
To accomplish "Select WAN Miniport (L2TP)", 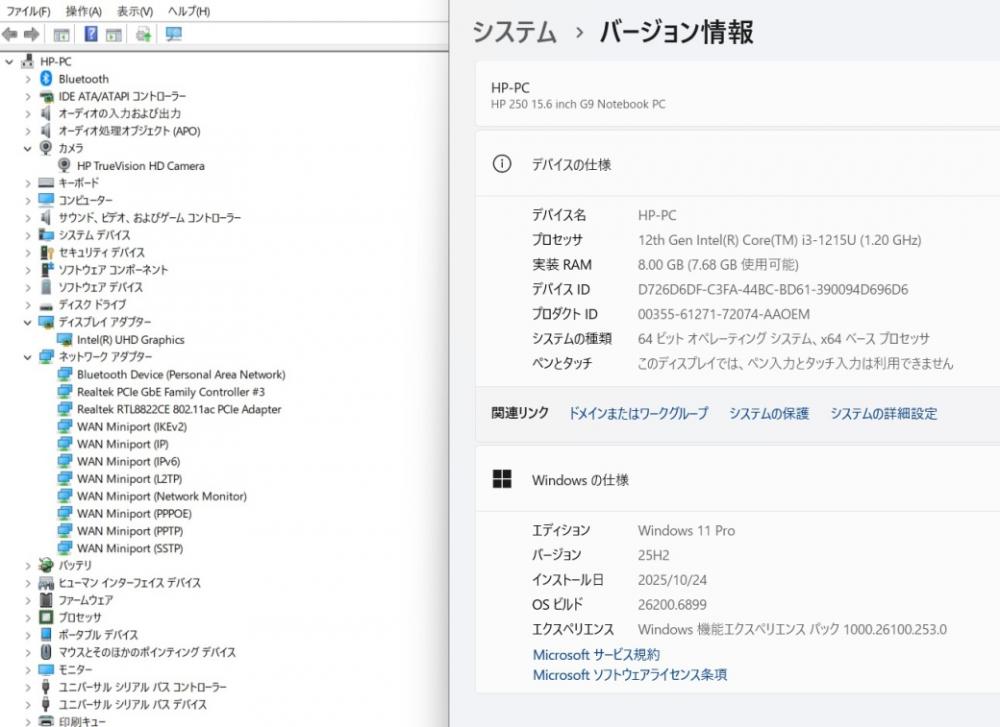I will tap(129, 479).
